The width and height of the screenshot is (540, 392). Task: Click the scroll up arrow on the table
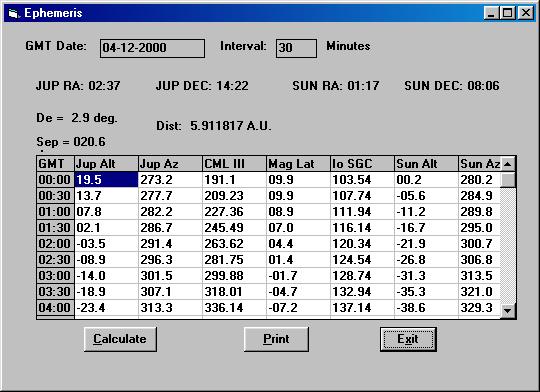(x=508, y=164)
